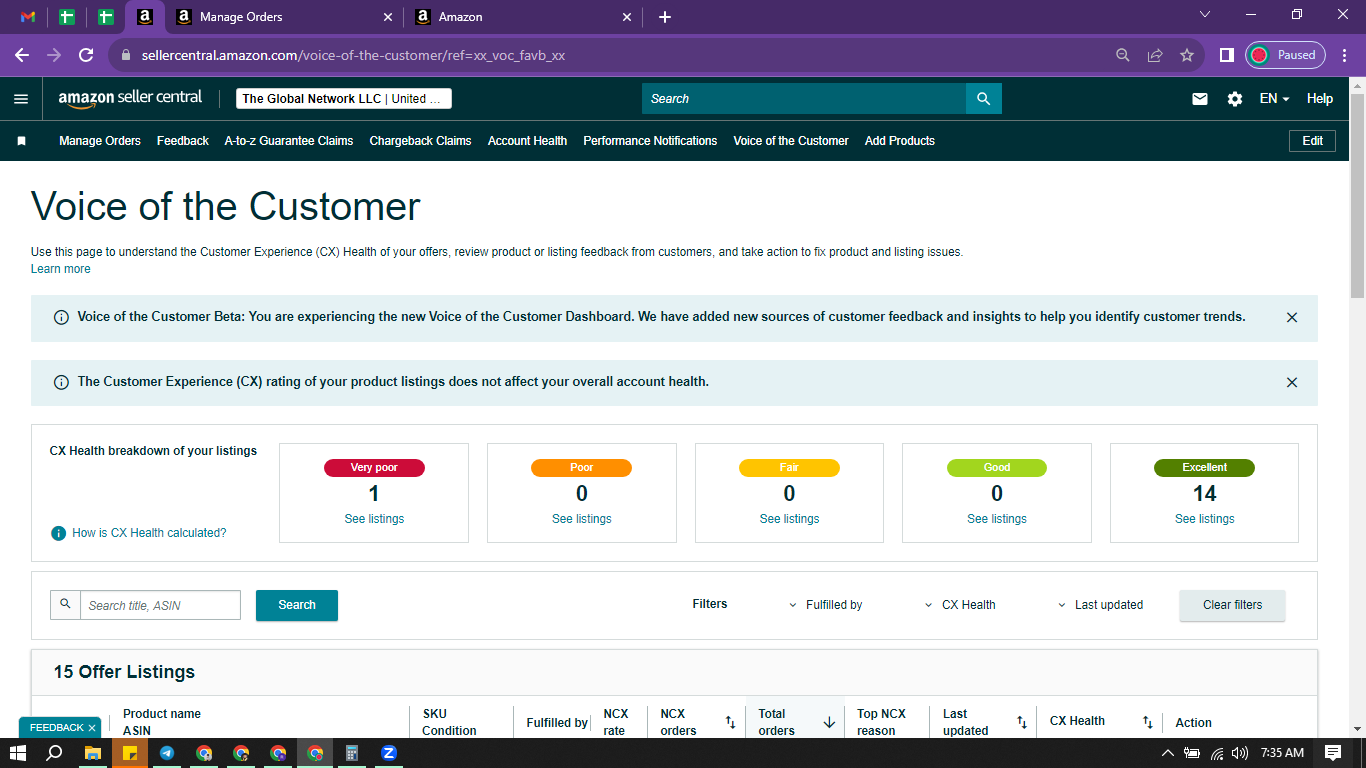Click the page vertical scrollbar
The height and width of the screenshot is (768, 1366).
coord(1357,195)
